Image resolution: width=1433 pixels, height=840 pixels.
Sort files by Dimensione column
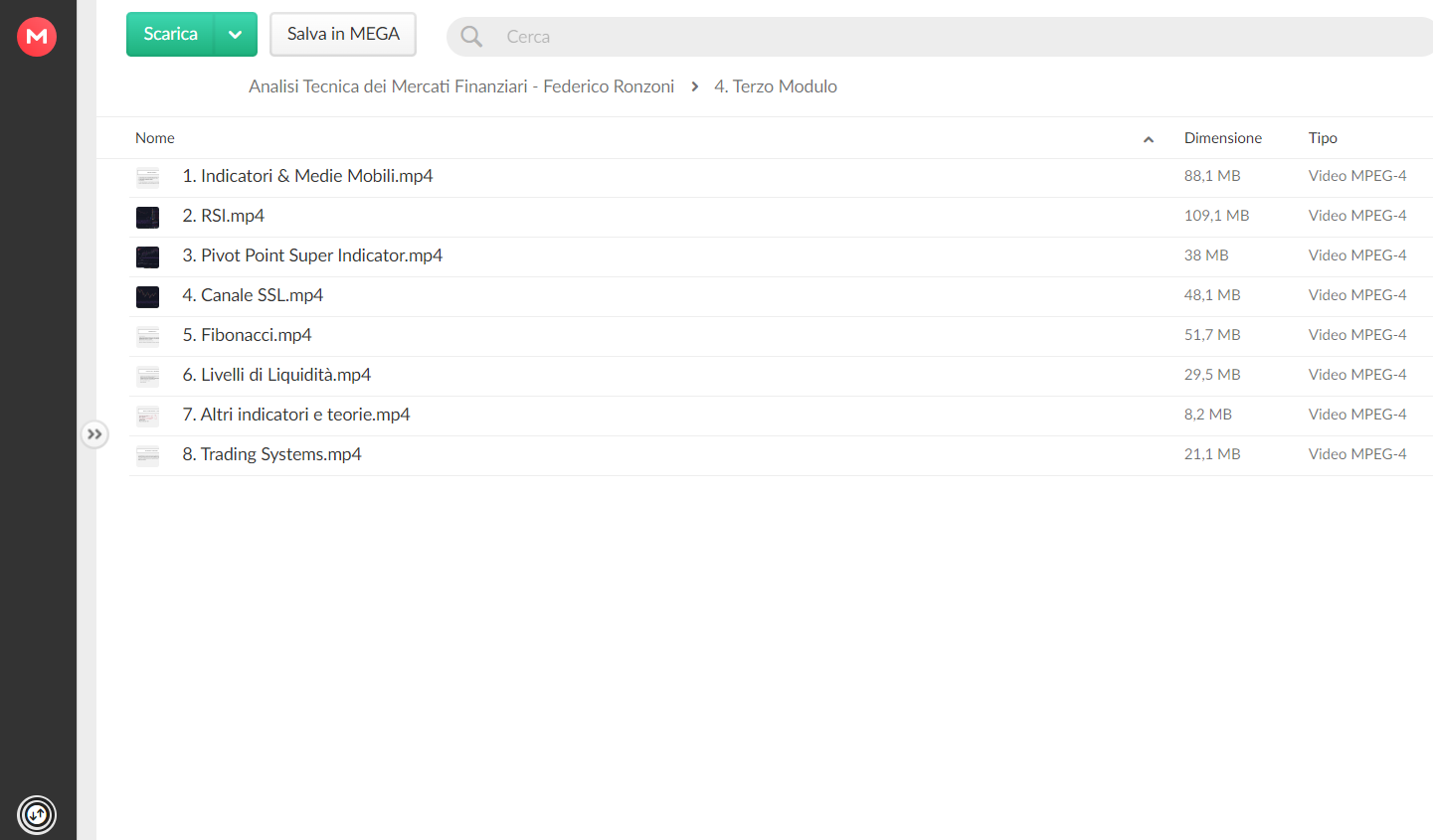(x=1222, y=138)
